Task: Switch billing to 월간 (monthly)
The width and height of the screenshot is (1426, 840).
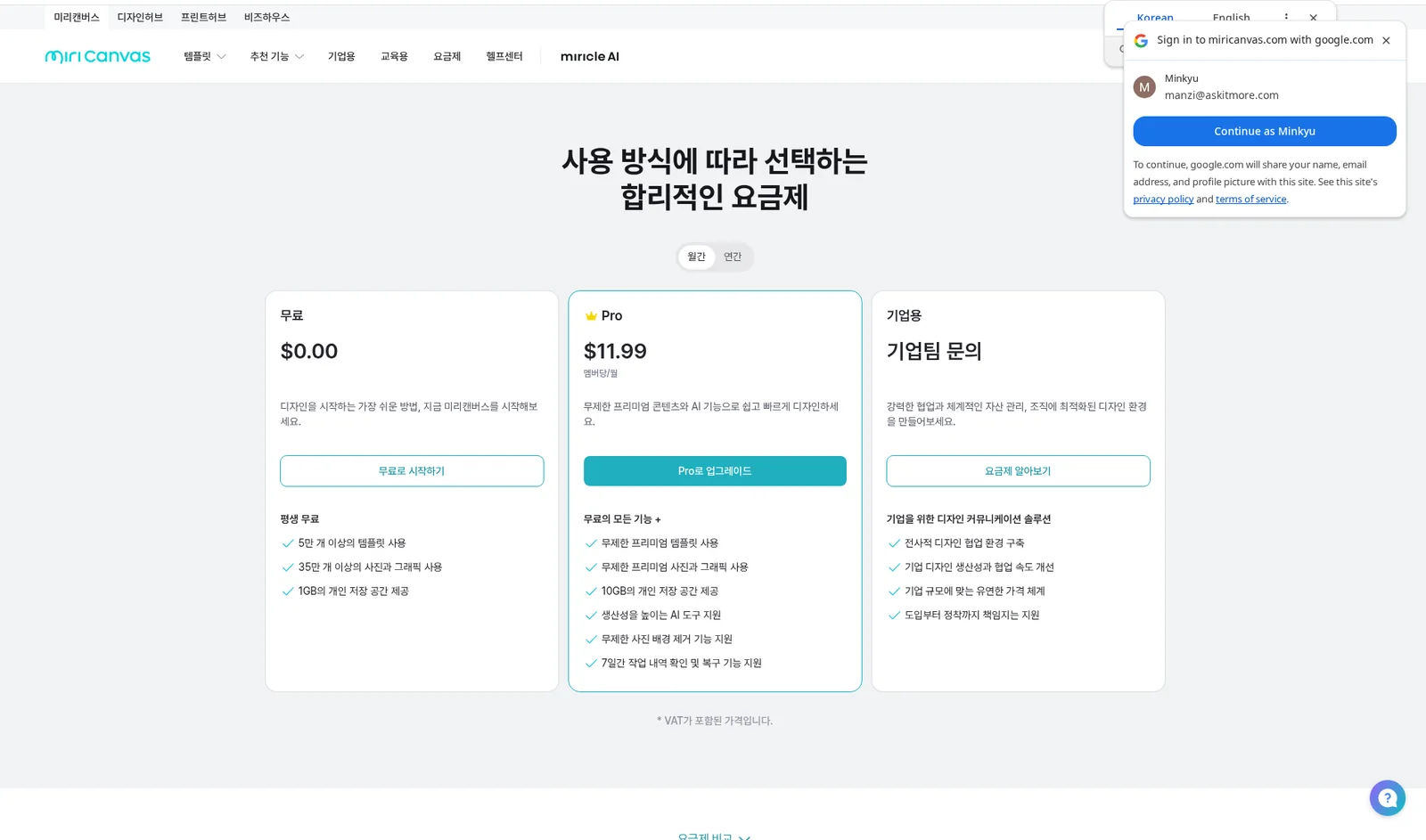Action: click(696, 257)
